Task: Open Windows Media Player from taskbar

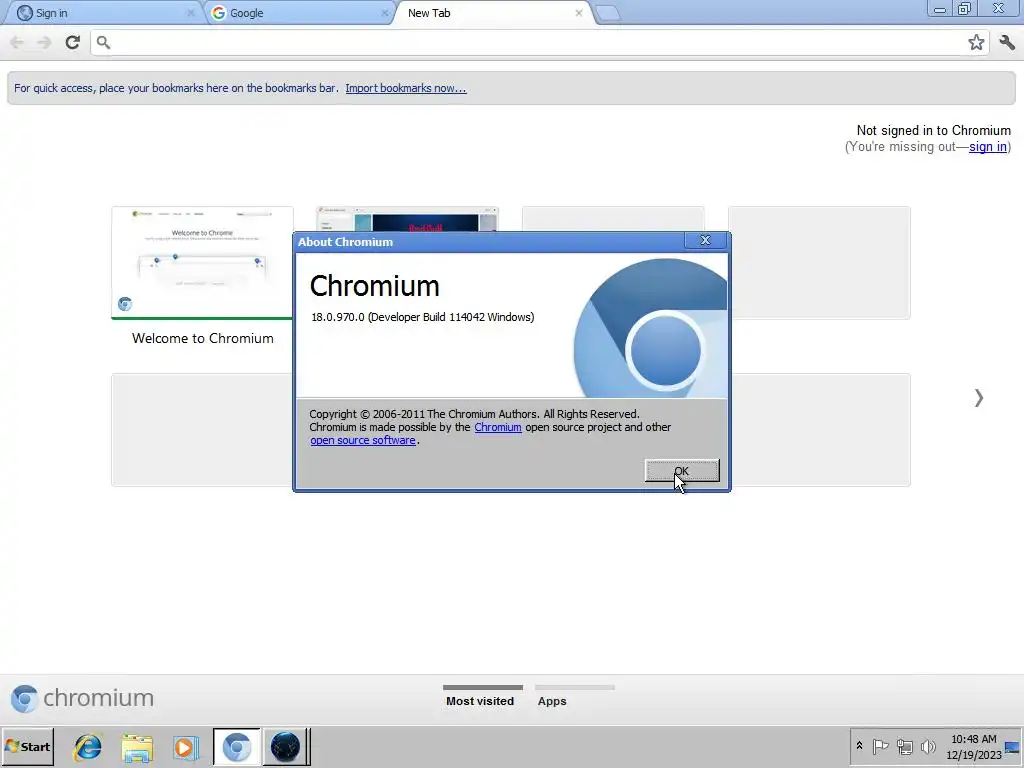Action: pyautogui.click(x=186, y=747)
